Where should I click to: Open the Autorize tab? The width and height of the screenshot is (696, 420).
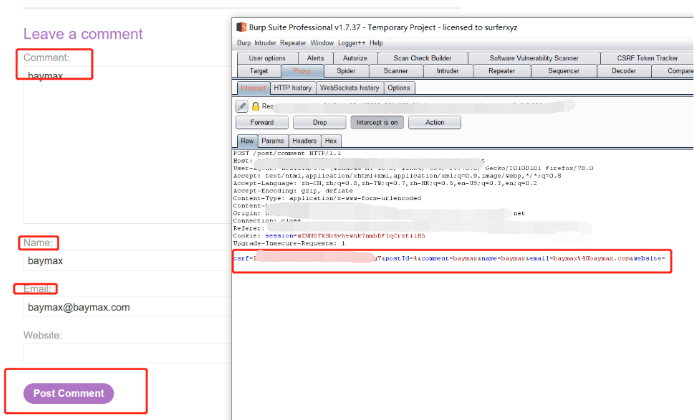(x=355, y=58)
